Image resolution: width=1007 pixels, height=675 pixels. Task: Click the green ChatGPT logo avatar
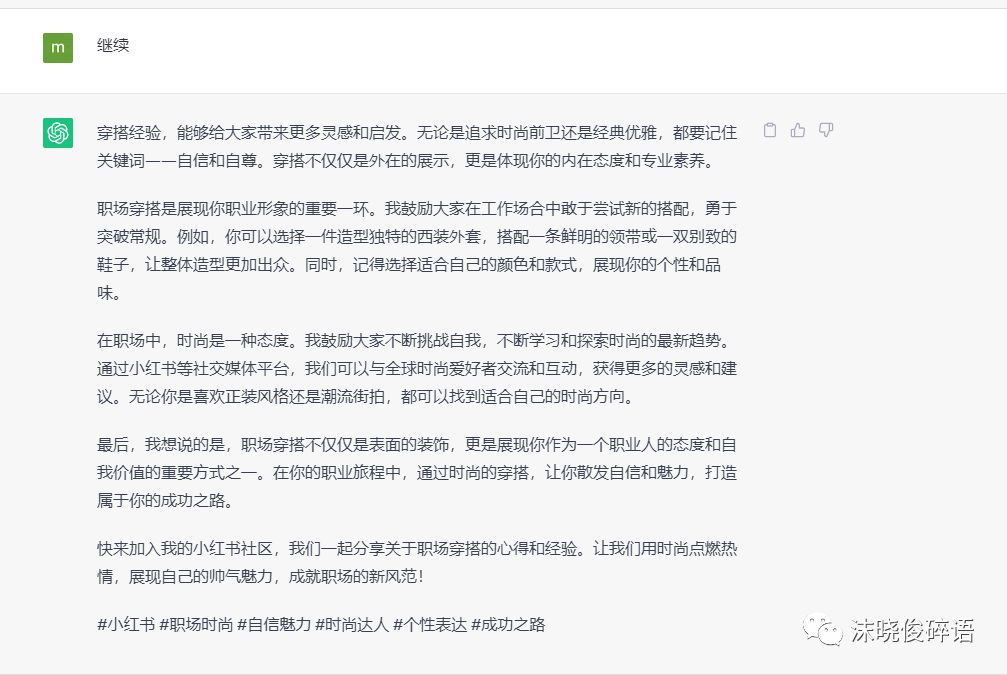(58, 132)
